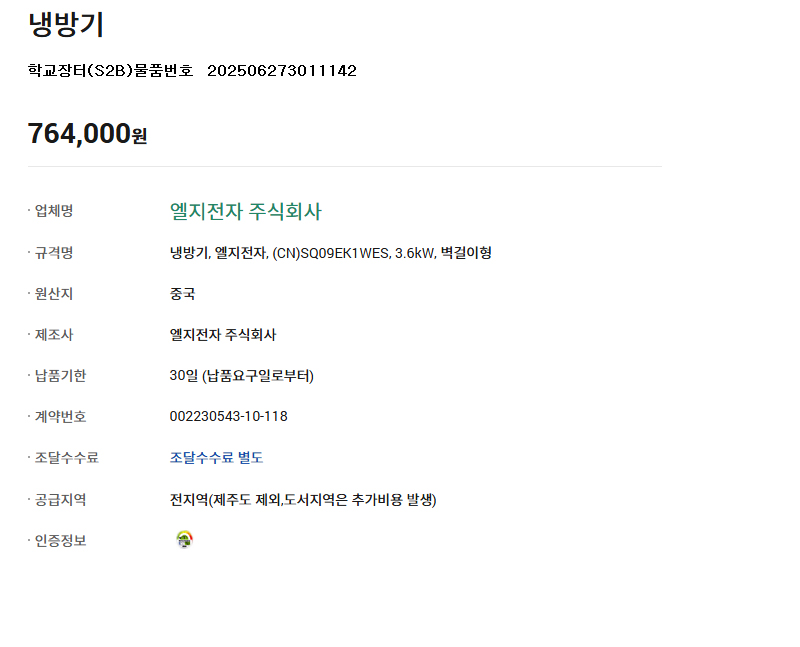
Task: Click the manufacturer value 엘지전자 주식회사
Action: (222, 335)
